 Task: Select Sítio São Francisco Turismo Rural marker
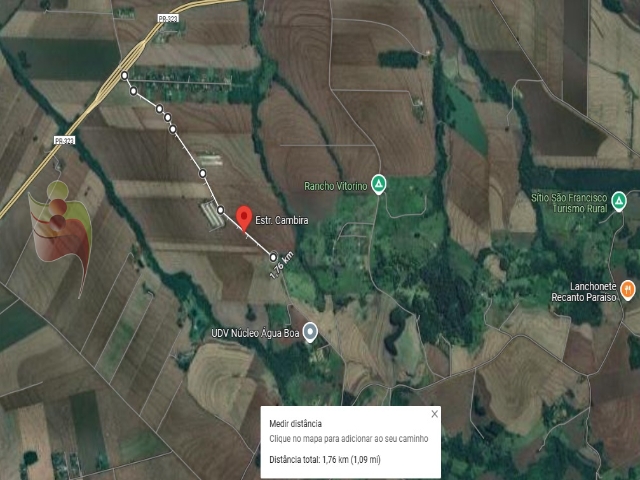pyautogui.click(x=619, y=201)
